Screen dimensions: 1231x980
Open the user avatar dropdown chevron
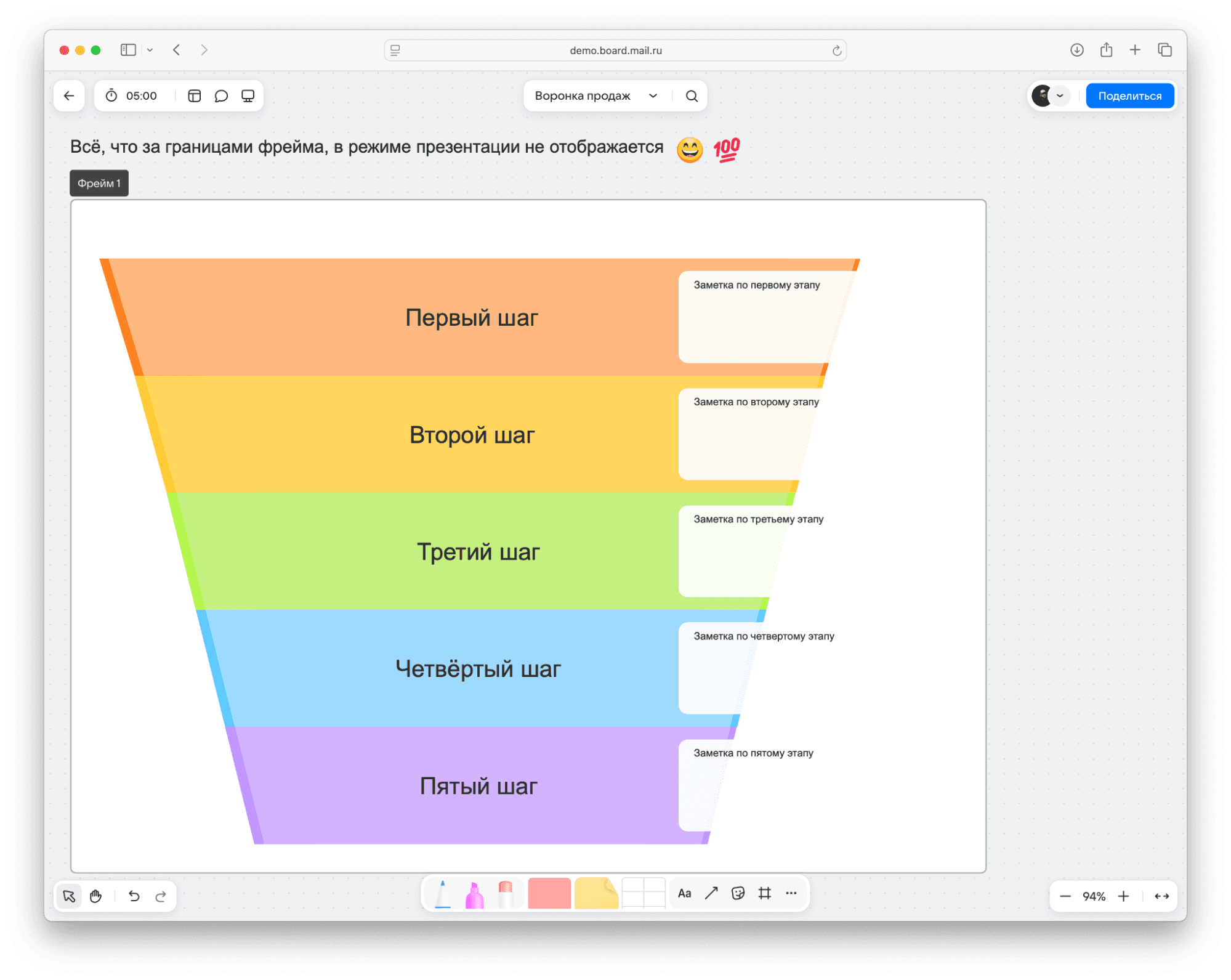pos(1060,96)
